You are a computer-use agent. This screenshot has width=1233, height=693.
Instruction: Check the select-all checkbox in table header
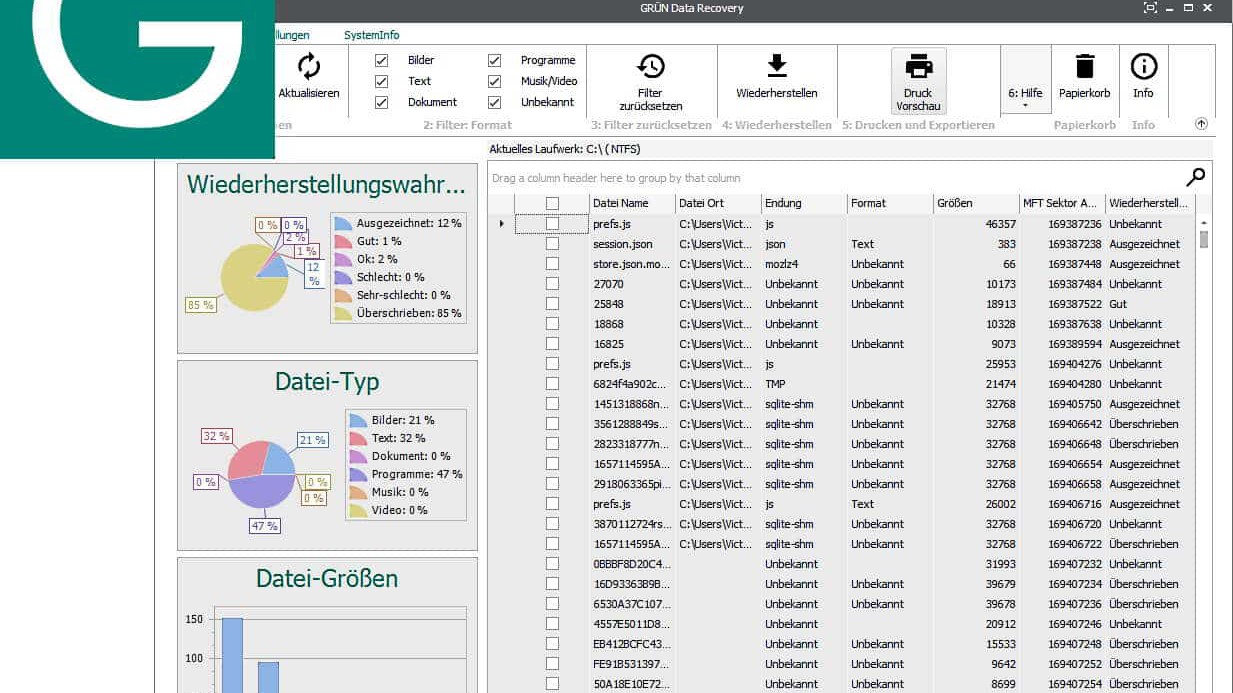pos(552,203)
